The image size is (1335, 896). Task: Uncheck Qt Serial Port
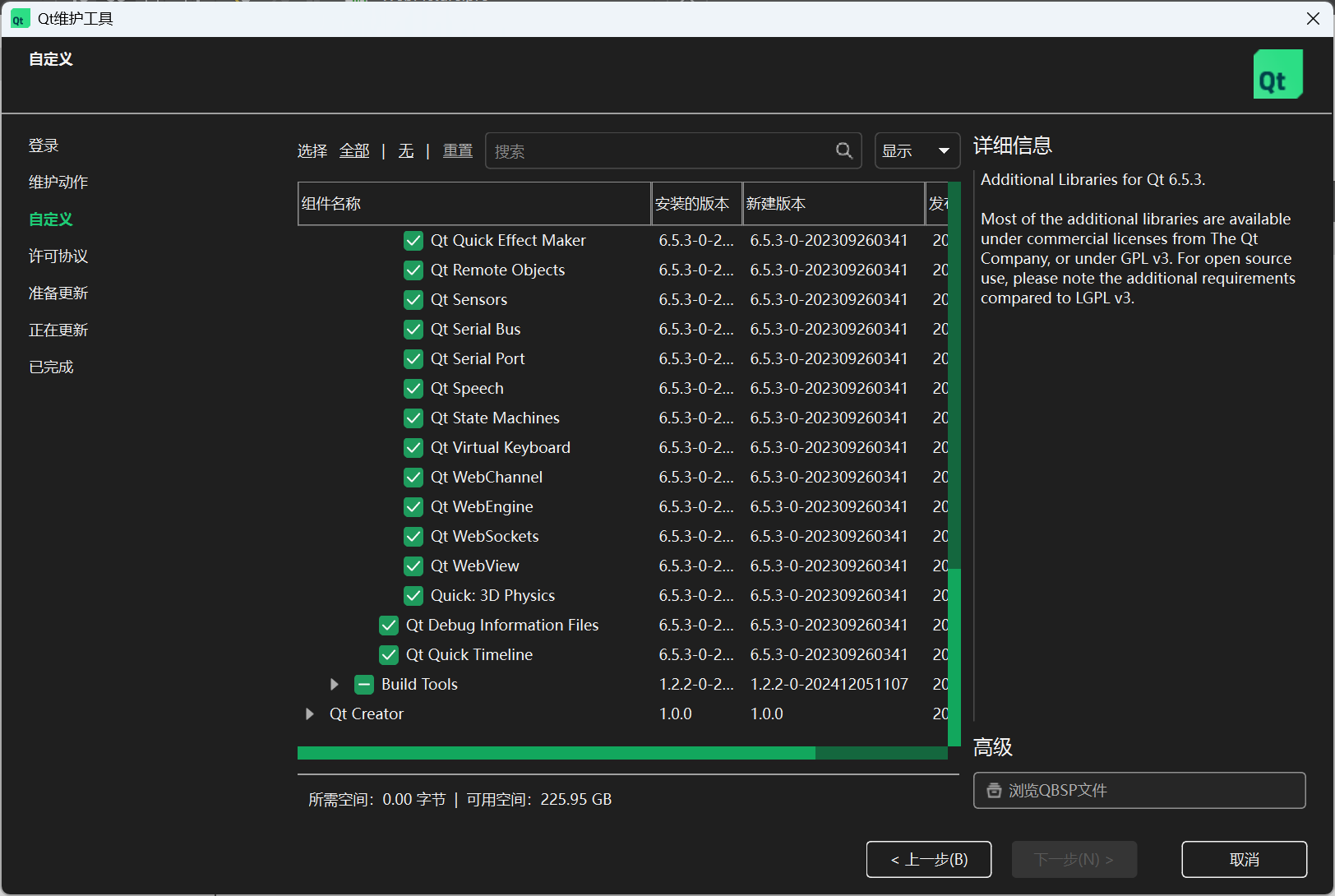tap(413, 359)
